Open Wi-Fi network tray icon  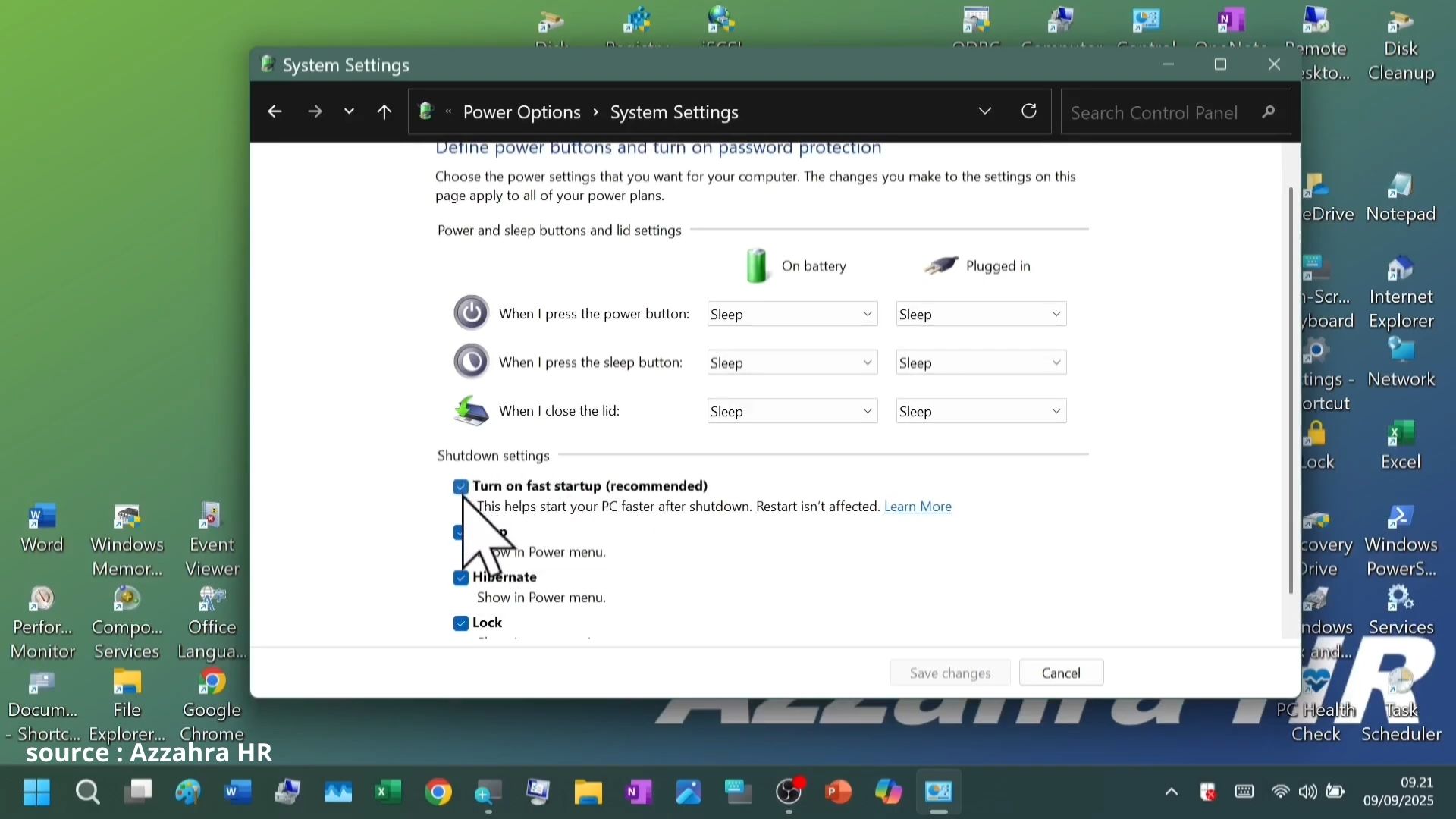pos(1280,792)
